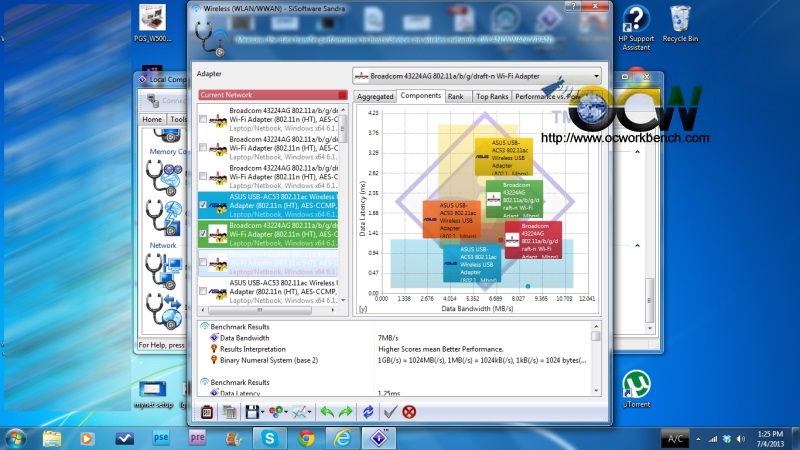This screenshot has height=450, width=800.
Task: Check the faded light-blue Broadcom row checkbox
Action: [x=203, y=262]
